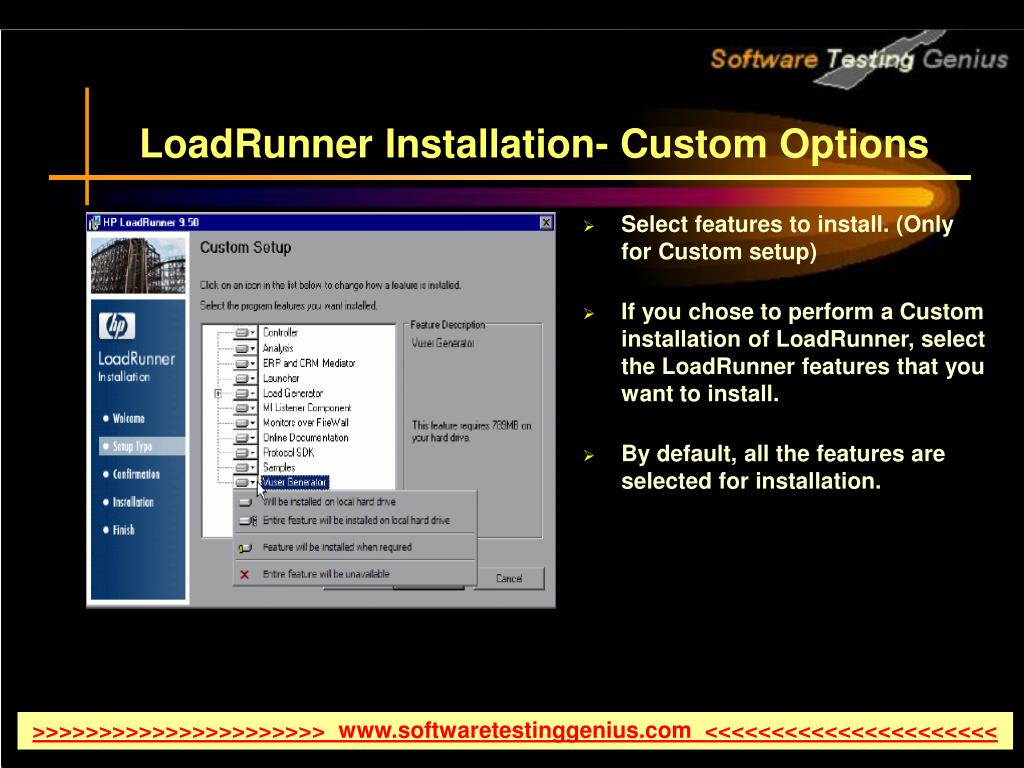Open the www.softwaretestinggenius.com link
The width and height of the screenshot is (1024, 768).
pos(515,731)
